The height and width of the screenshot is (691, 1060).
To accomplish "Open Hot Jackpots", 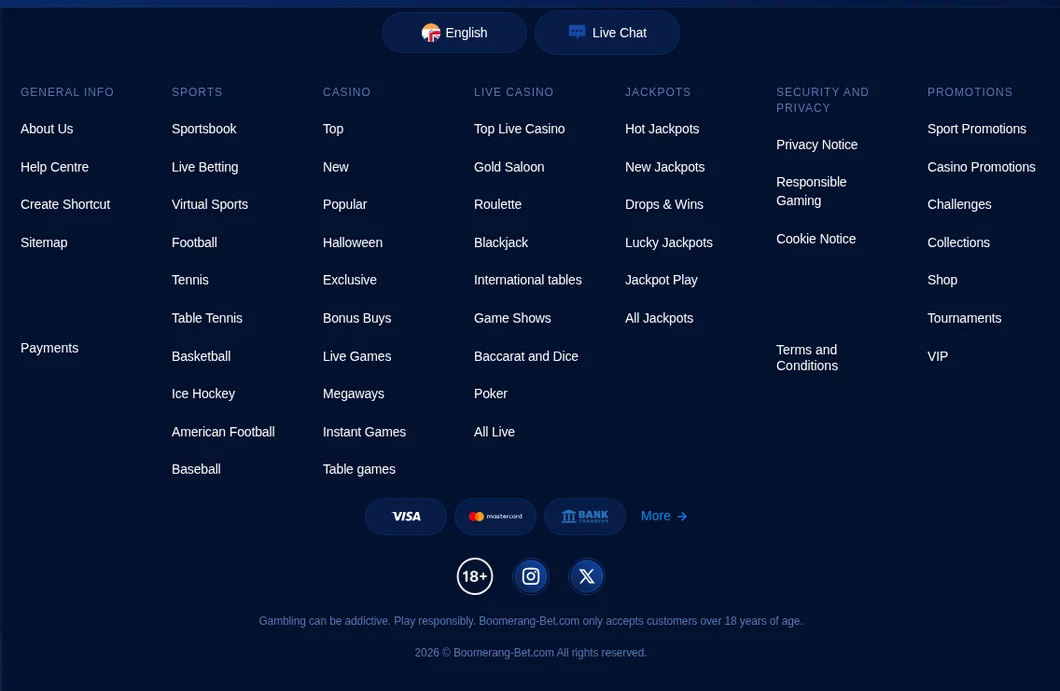I will [662, 128].
